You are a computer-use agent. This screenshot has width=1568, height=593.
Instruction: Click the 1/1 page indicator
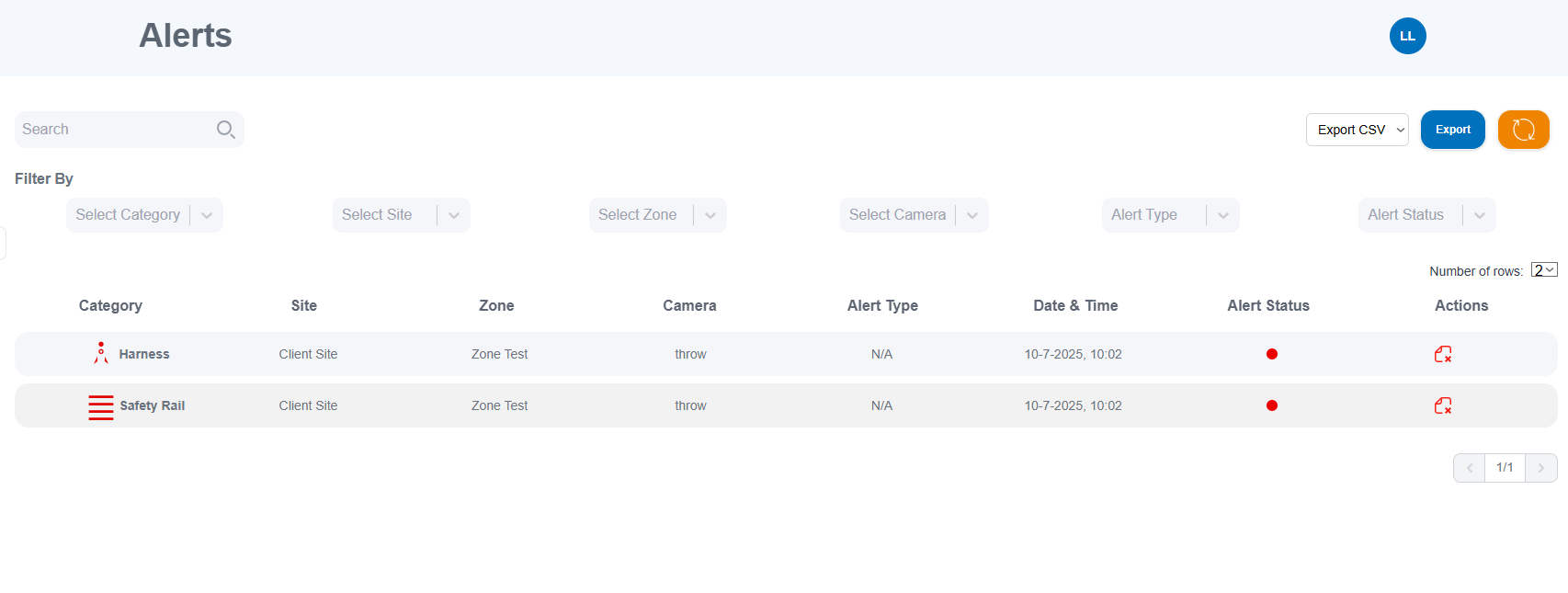pyautogui.click(x=1505, y=468)
